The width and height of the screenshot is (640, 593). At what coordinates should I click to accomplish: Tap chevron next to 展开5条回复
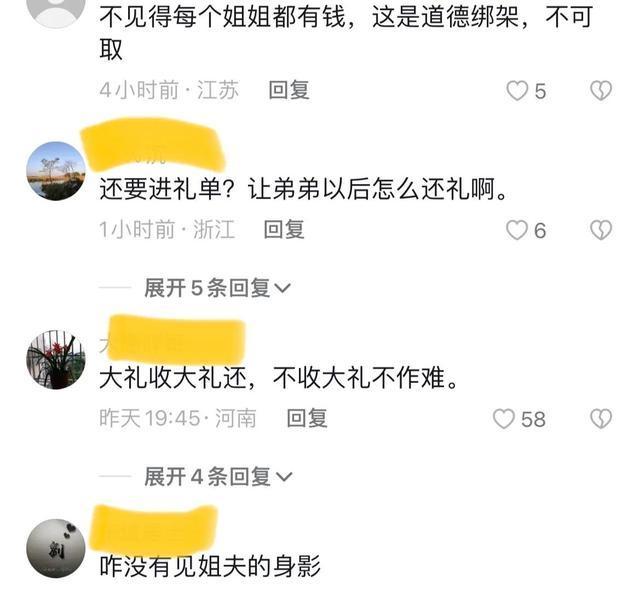pyautogui.click(x=282, y=289)
